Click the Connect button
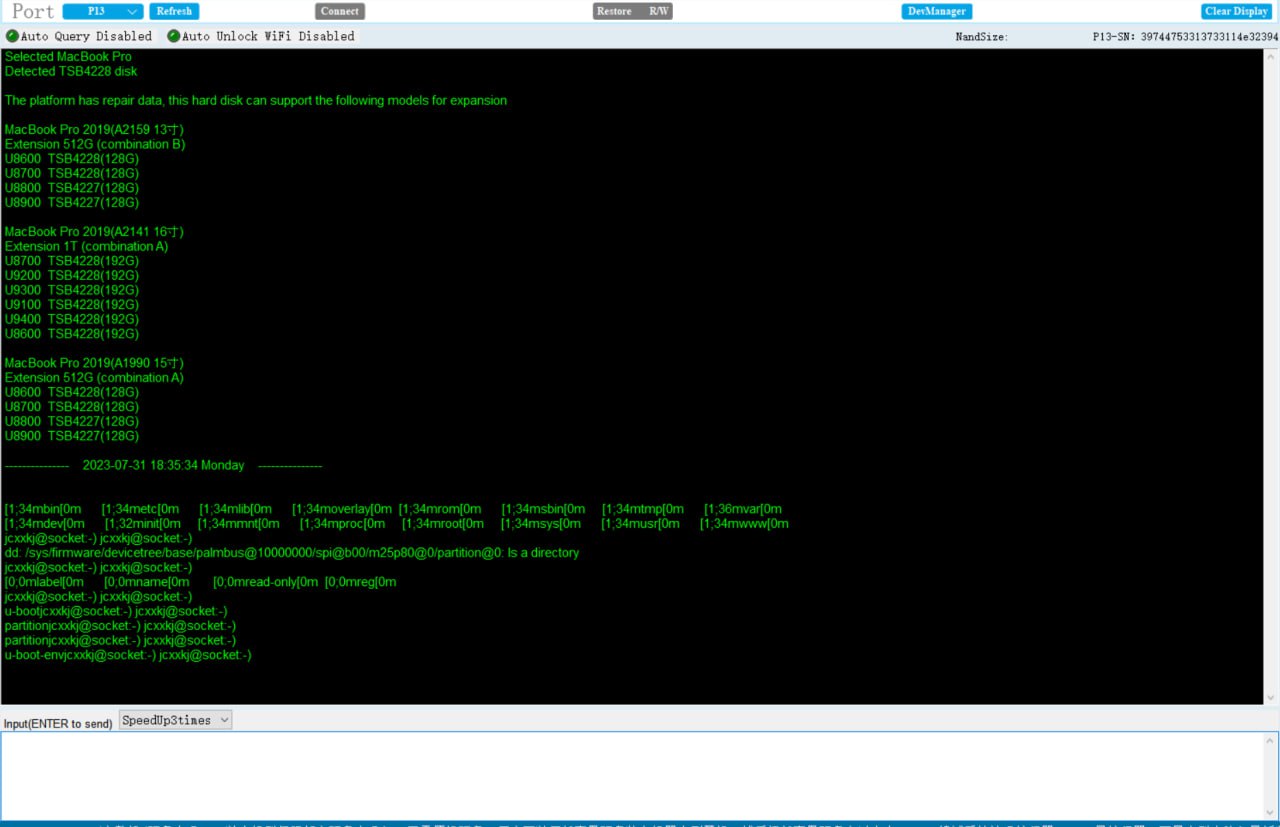Screen dimensions: 1280x827 coord(340,11)
